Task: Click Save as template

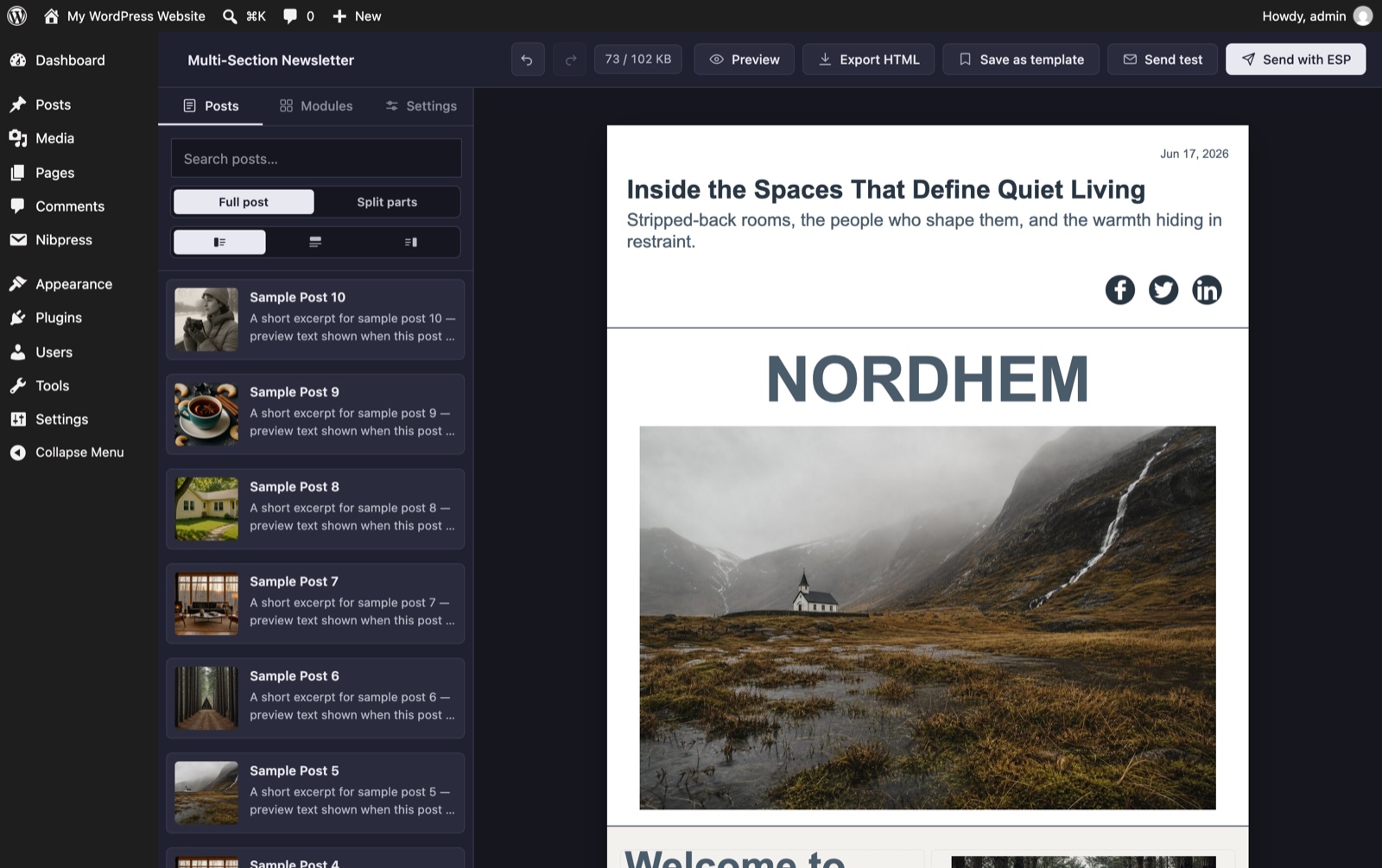Action: click(1021, 60)
